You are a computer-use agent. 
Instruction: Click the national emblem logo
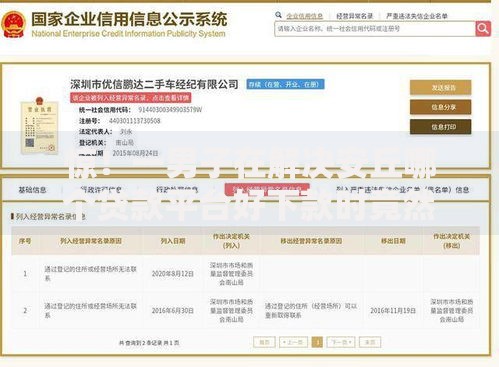(13, 24)
